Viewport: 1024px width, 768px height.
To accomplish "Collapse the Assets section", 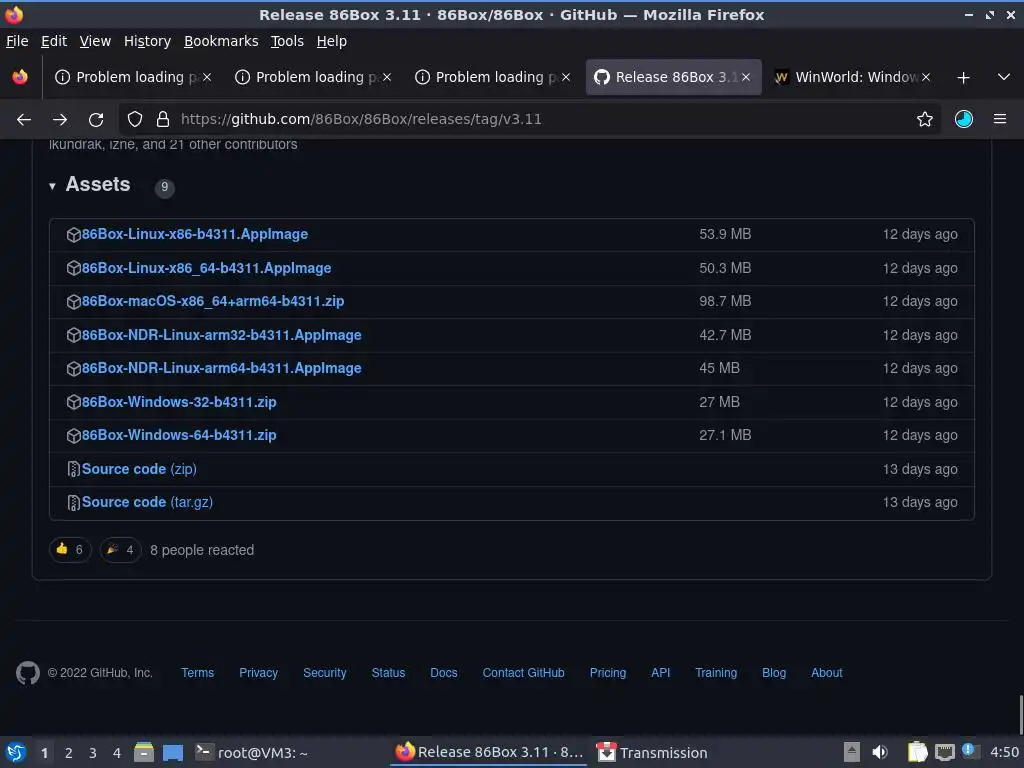I will pos(89,185).
